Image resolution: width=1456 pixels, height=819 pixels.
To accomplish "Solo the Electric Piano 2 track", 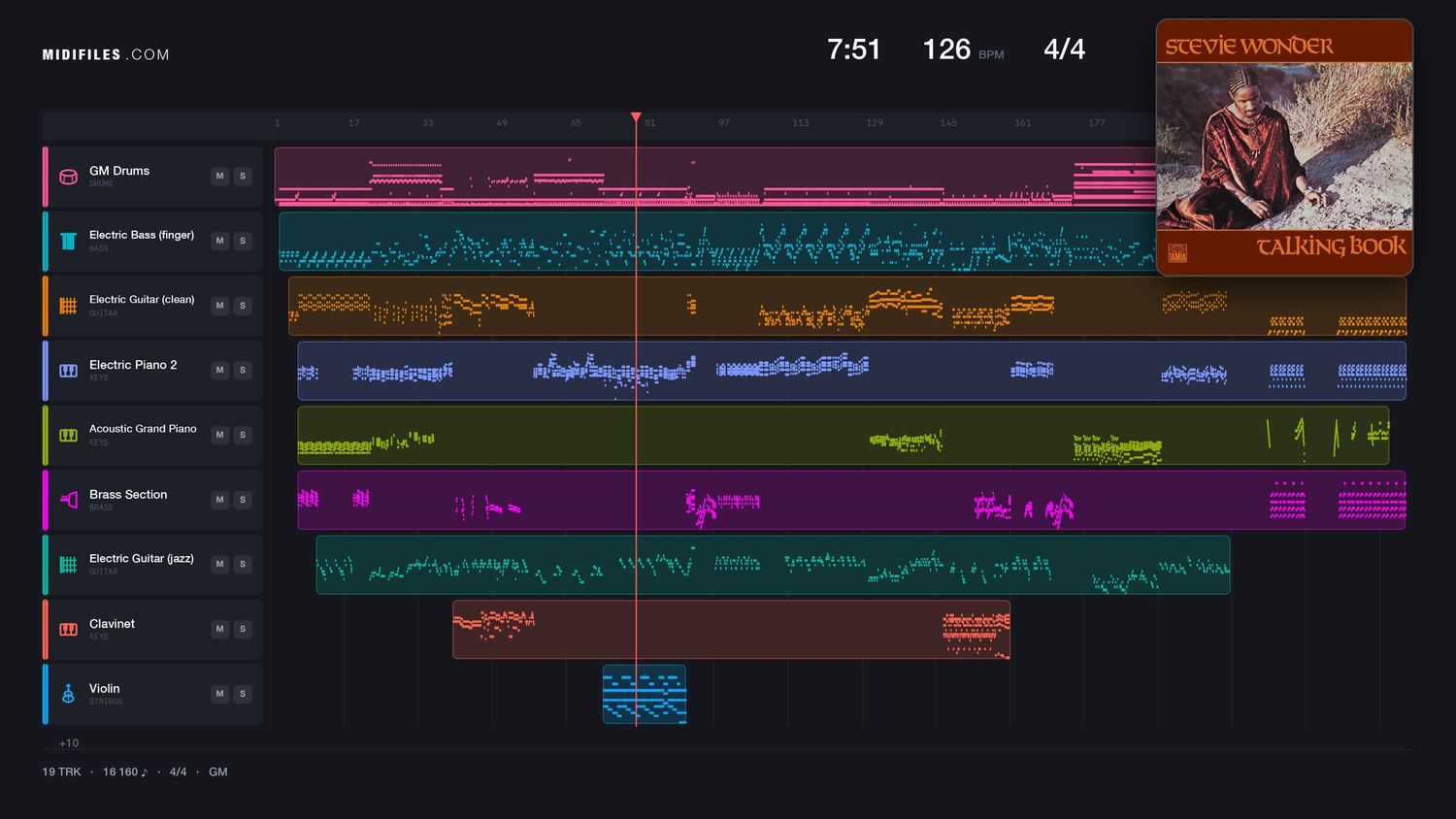I will tap(243, 371).
